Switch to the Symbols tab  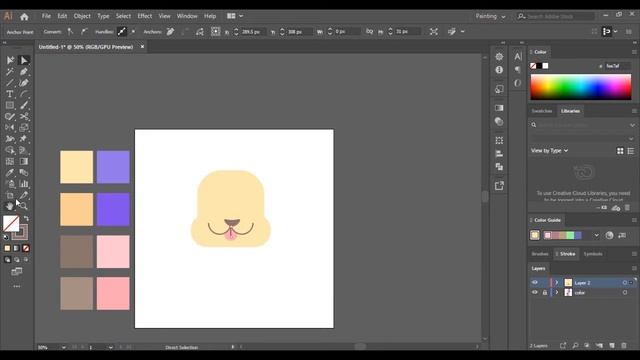point(593,254)
